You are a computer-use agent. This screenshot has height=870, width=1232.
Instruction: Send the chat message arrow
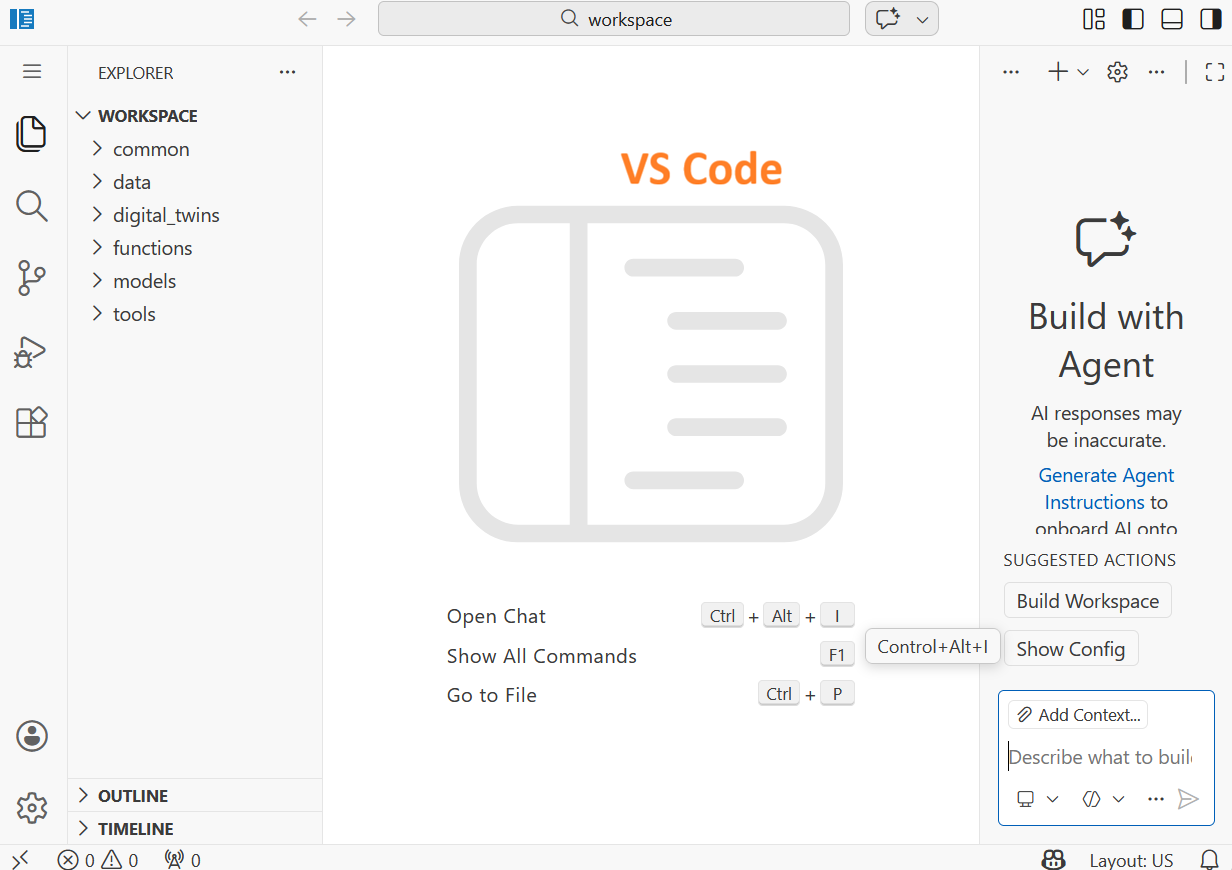(1188, 799)
